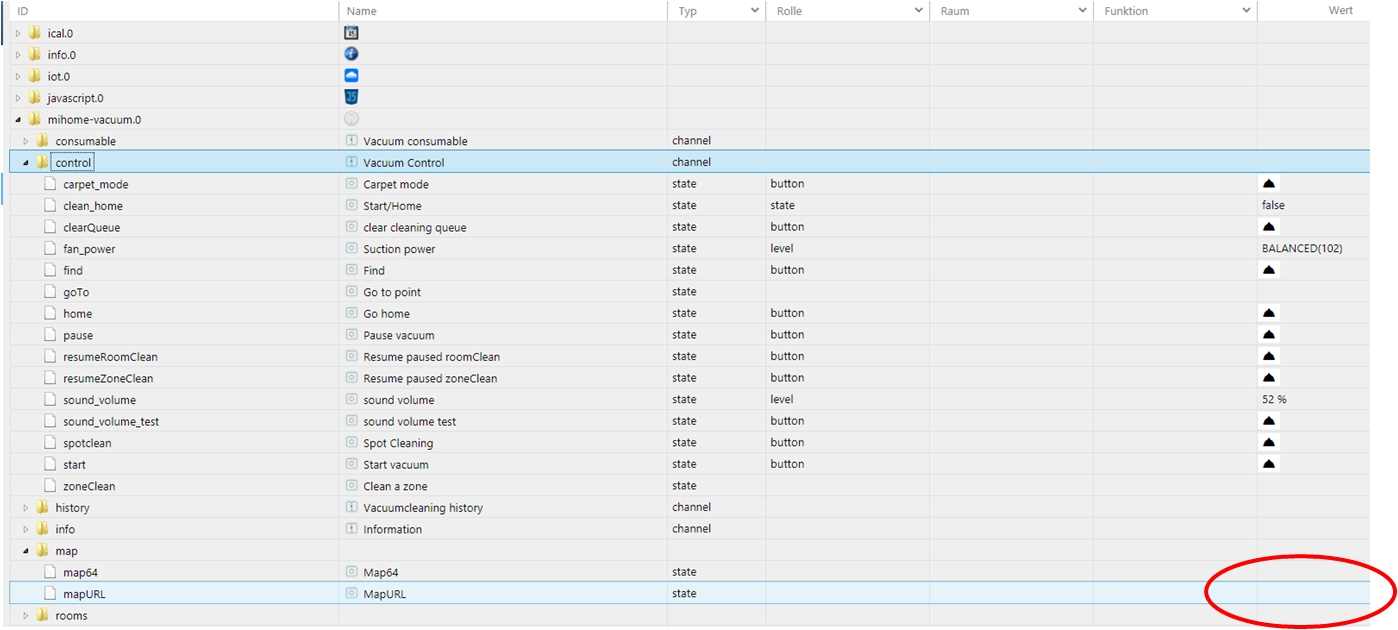This screenshot has width=1398, height=630.
Task: Trigger the Pause vacuum button value
Action: [1269, 335]
